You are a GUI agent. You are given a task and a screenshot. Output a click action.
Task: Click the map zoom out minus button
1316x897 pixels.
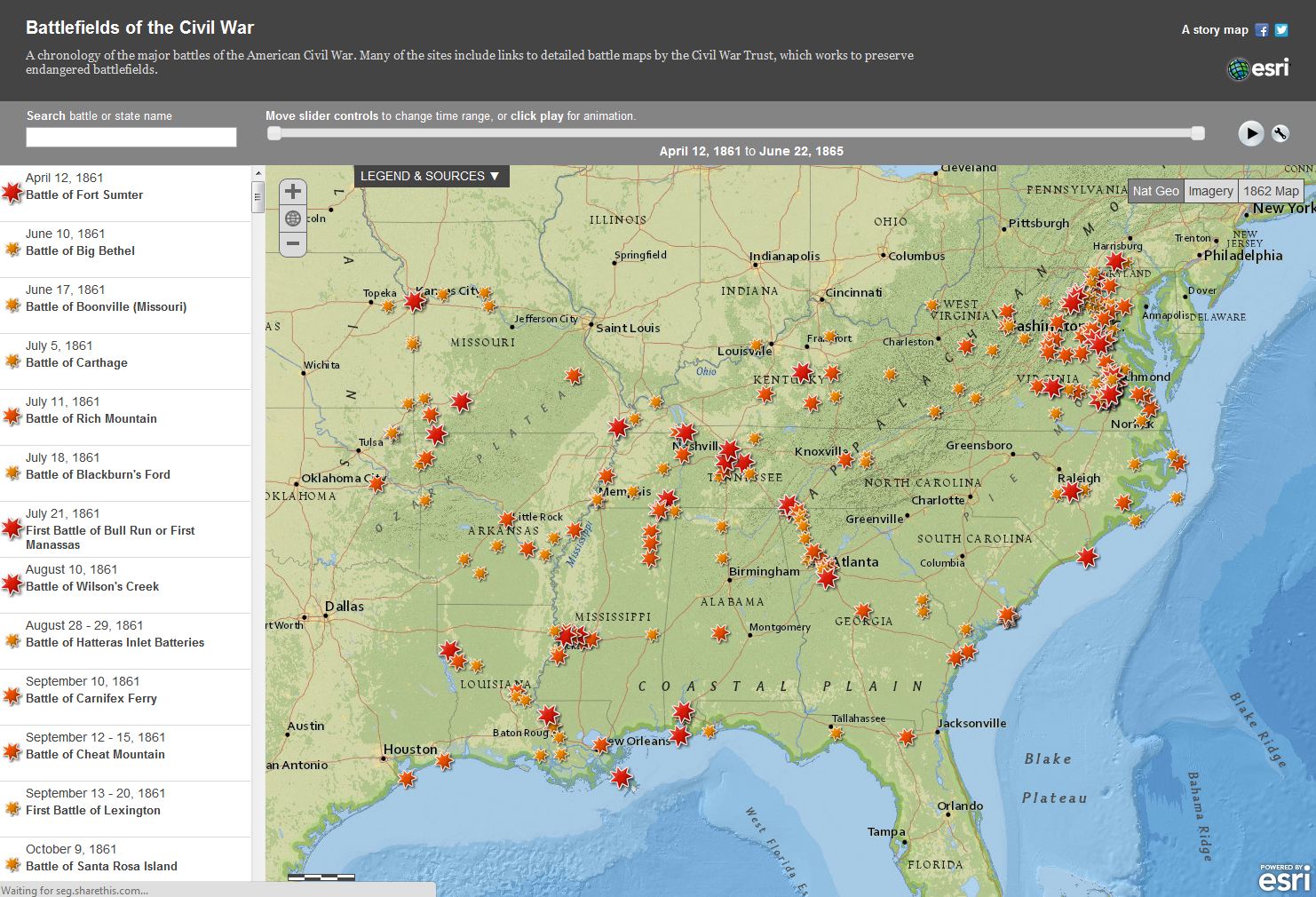pos(293,243)
